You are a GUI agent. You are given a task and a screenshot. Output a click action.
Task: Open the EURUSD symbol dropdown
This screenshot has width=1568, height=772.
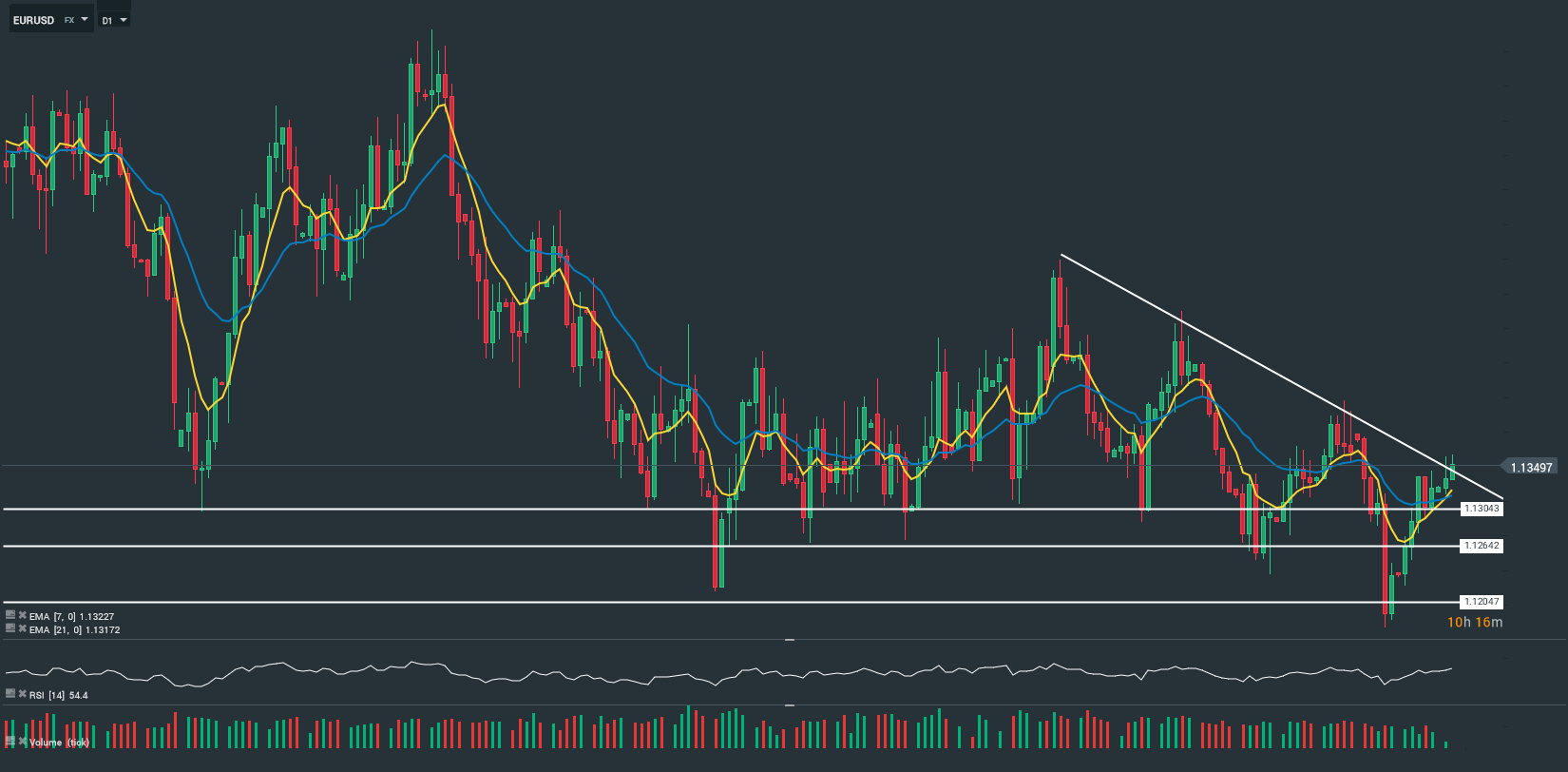coord(85,19)
